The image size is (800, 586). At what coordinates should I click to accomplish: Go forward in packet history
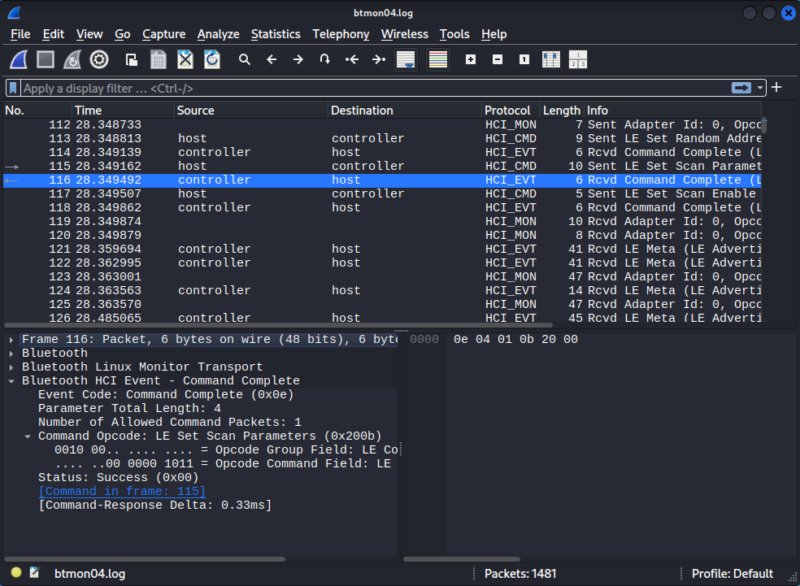click(298, 60)
